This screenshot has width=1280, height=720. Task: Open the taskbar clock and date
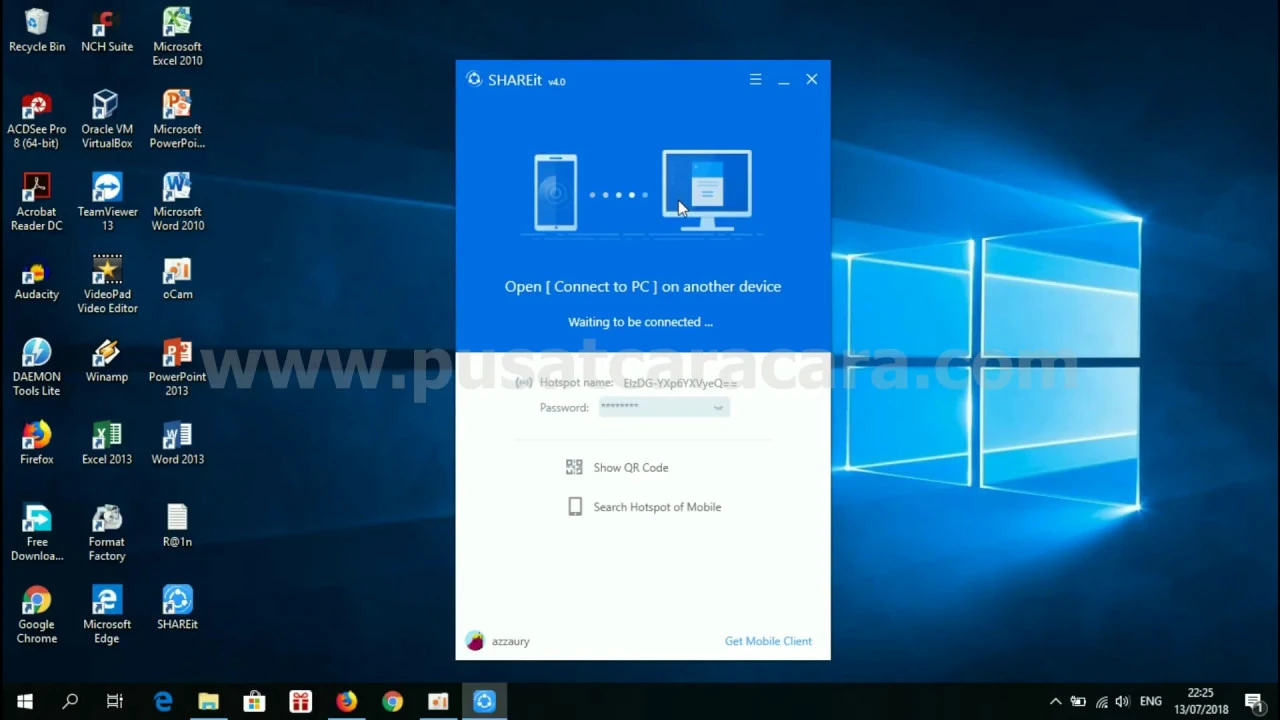click(1201, 701)
